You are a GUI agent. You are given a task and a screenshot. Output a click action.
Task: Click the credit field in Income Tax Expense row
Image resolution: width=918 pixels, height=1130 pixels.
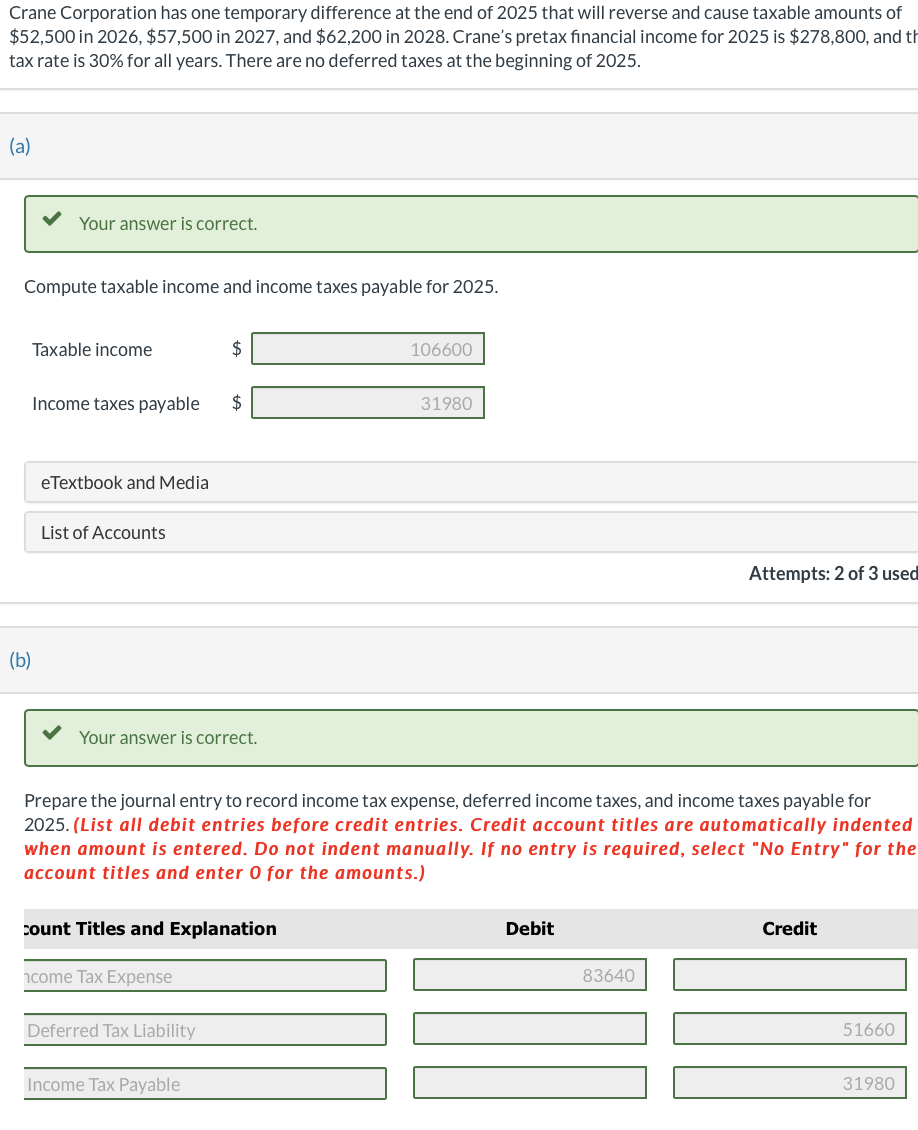790,975
